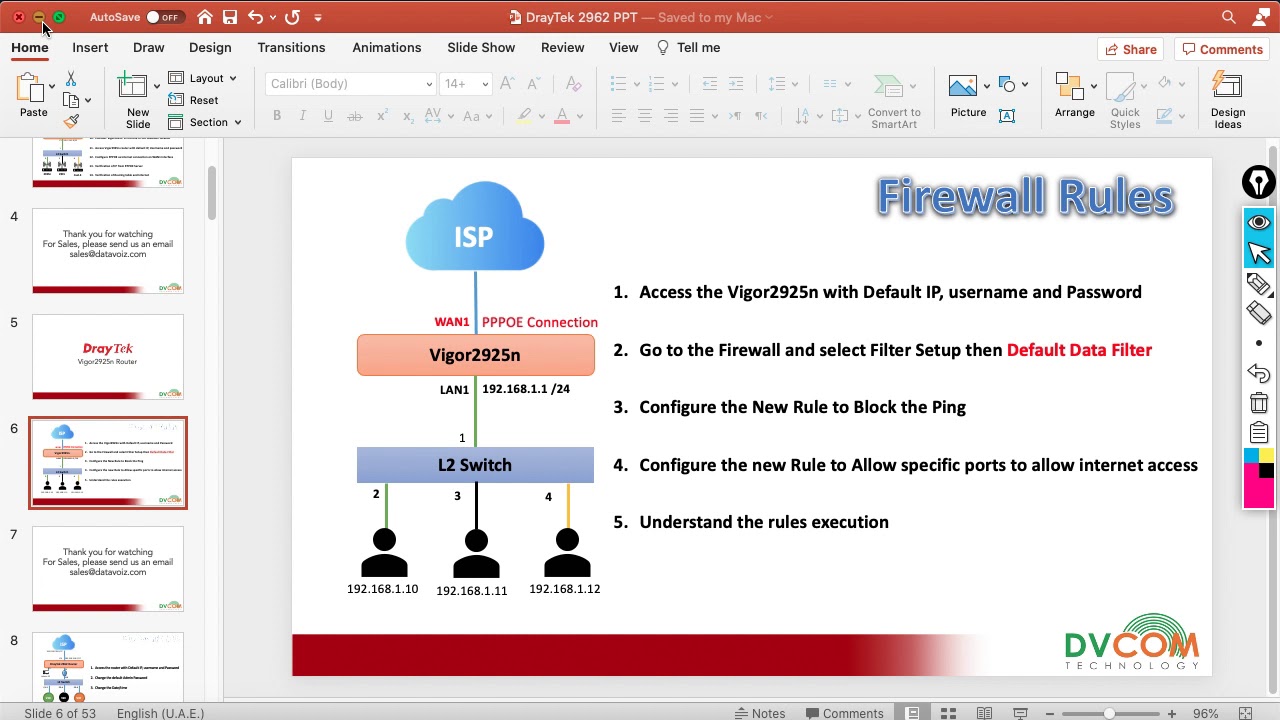Viewport: 1280px width, 720px height.
Task: Click the Redo arrow icon
Action: point(292,17)
